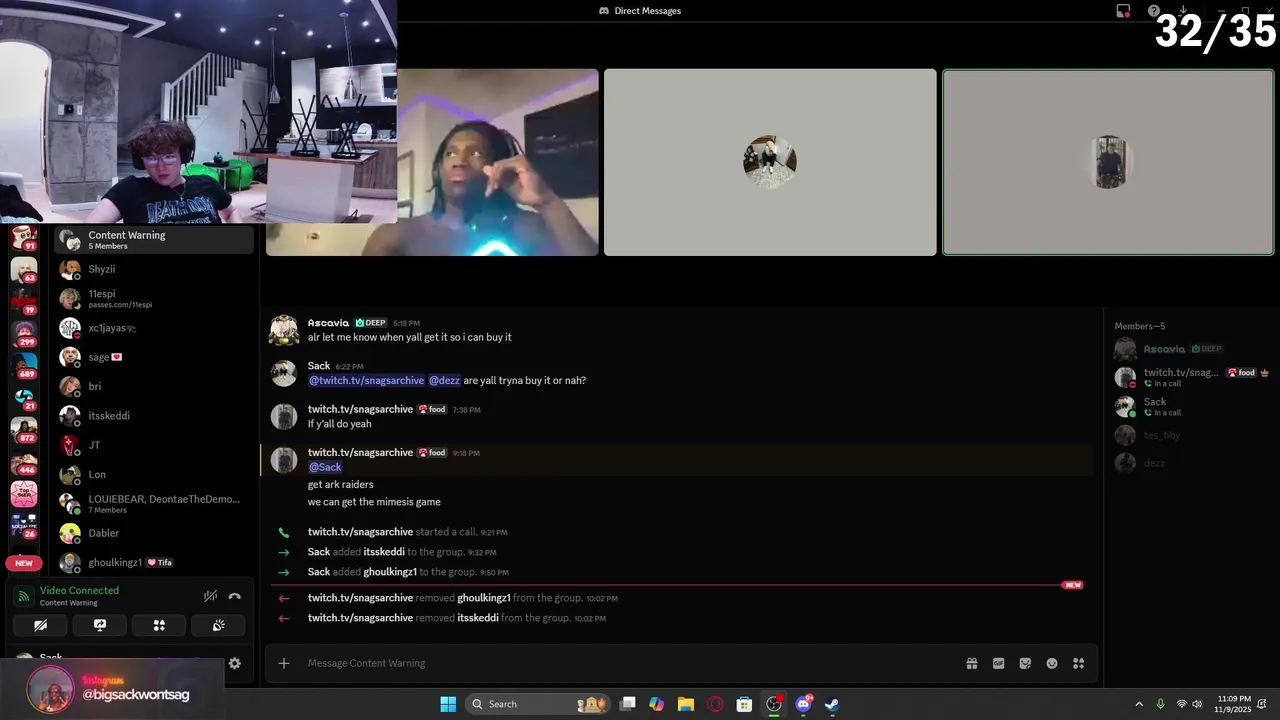Open direct message with xc1jayas
The height and width of the screenshot is (720, 1280).
154,328
